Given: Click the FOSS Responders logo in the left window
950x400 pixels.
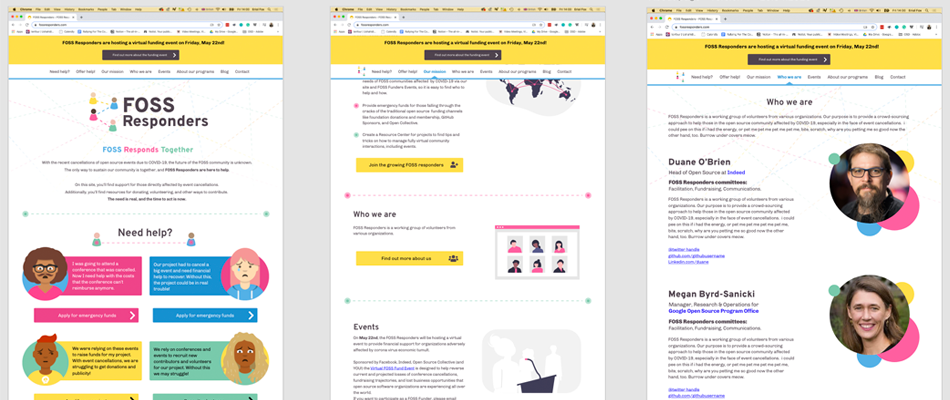Looking at the screenshot, I should pos(148,112).
